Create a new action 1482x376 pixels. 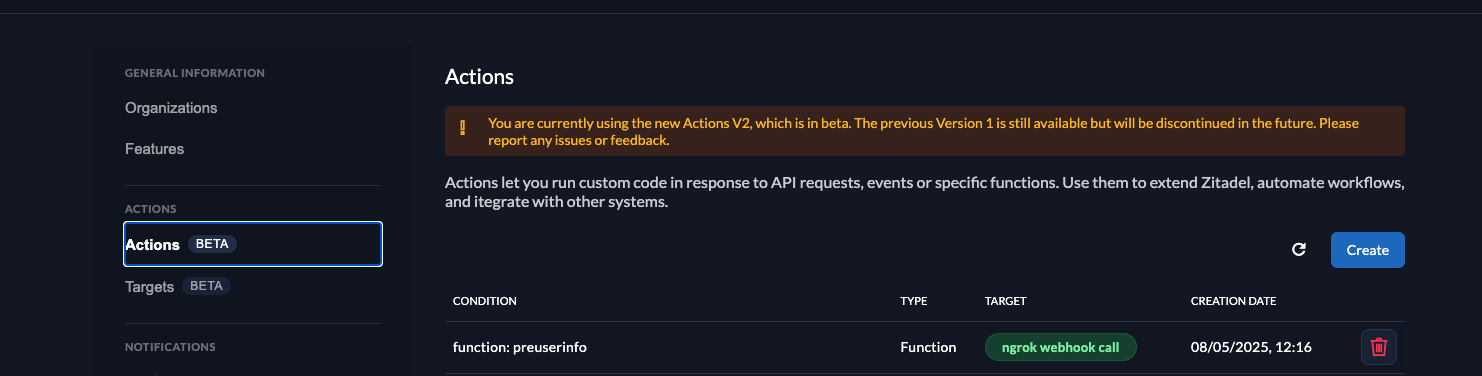1367,250
